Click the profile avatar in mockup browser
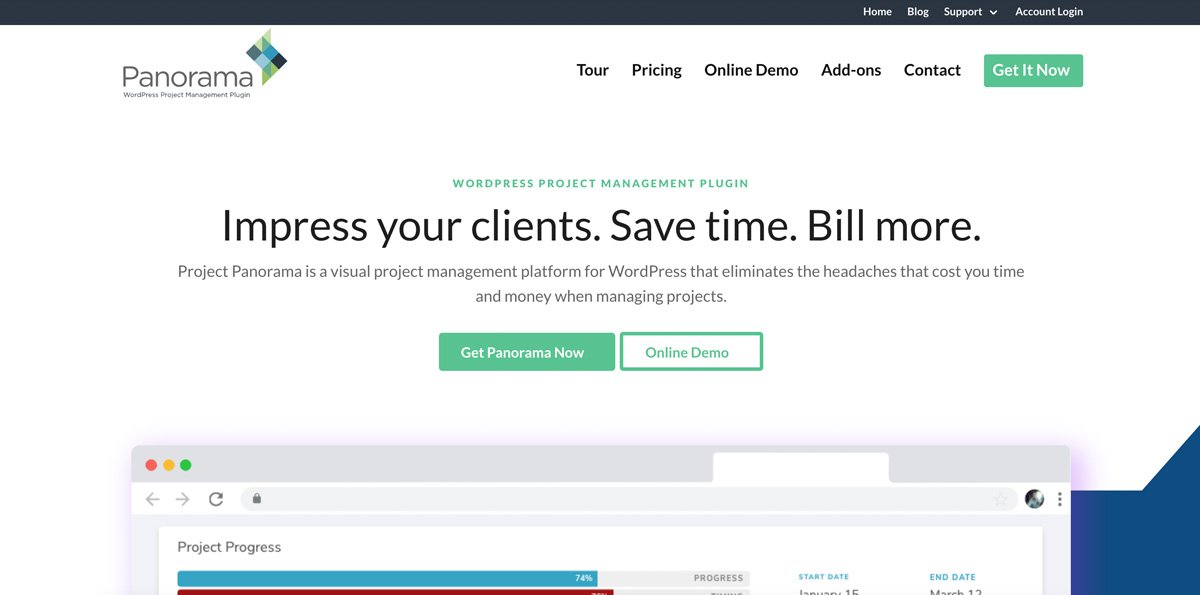 pyautogui.click(x=1035, y=499)
